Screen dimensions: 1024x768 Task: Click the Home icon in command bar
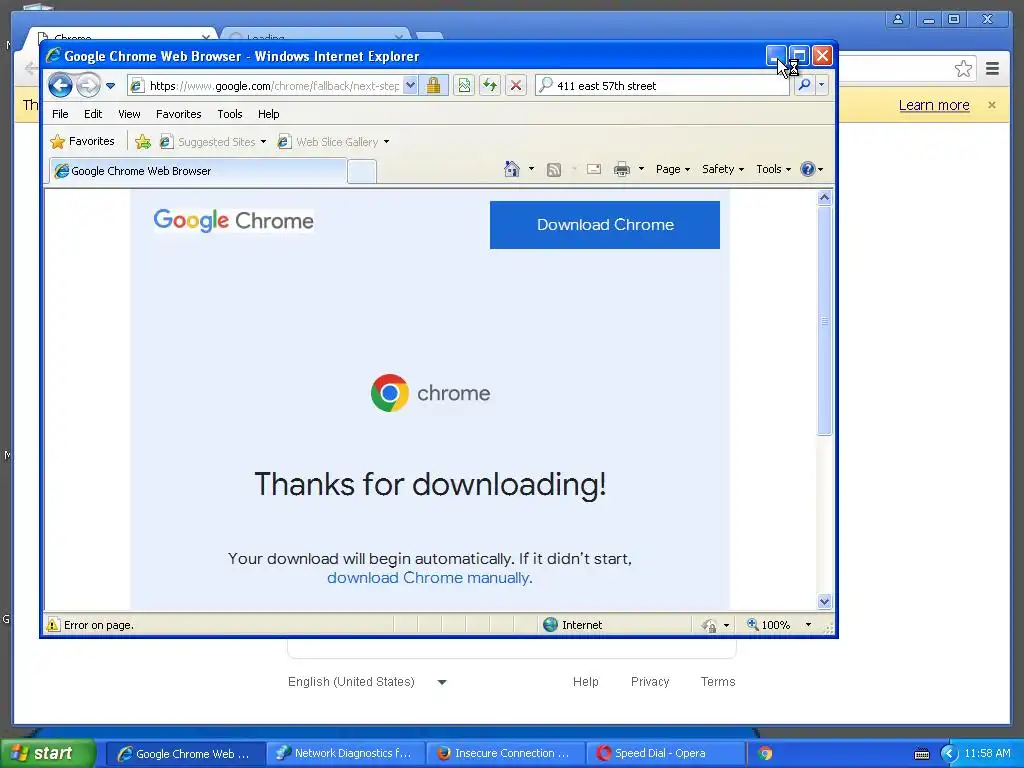pyautogui.click(x=511, y=169)
